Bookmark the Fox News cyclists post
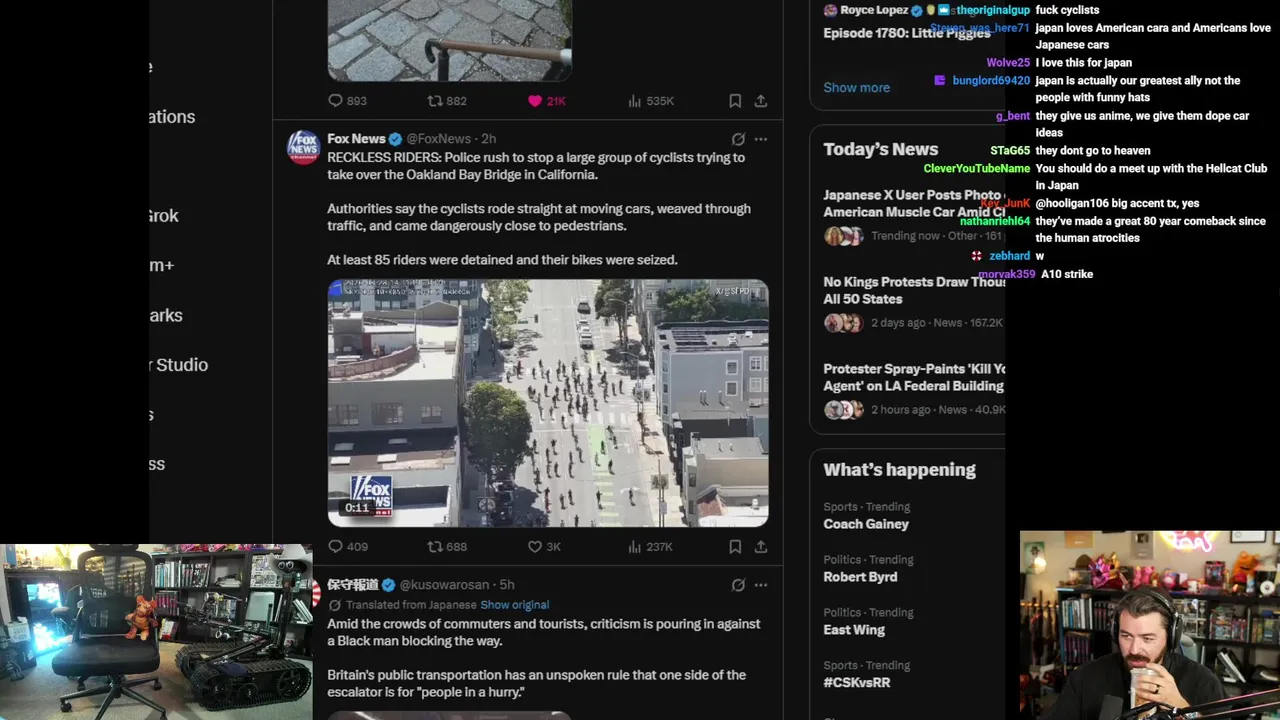This screenshot has height=720, width=1280. click(x=735, y=547)
